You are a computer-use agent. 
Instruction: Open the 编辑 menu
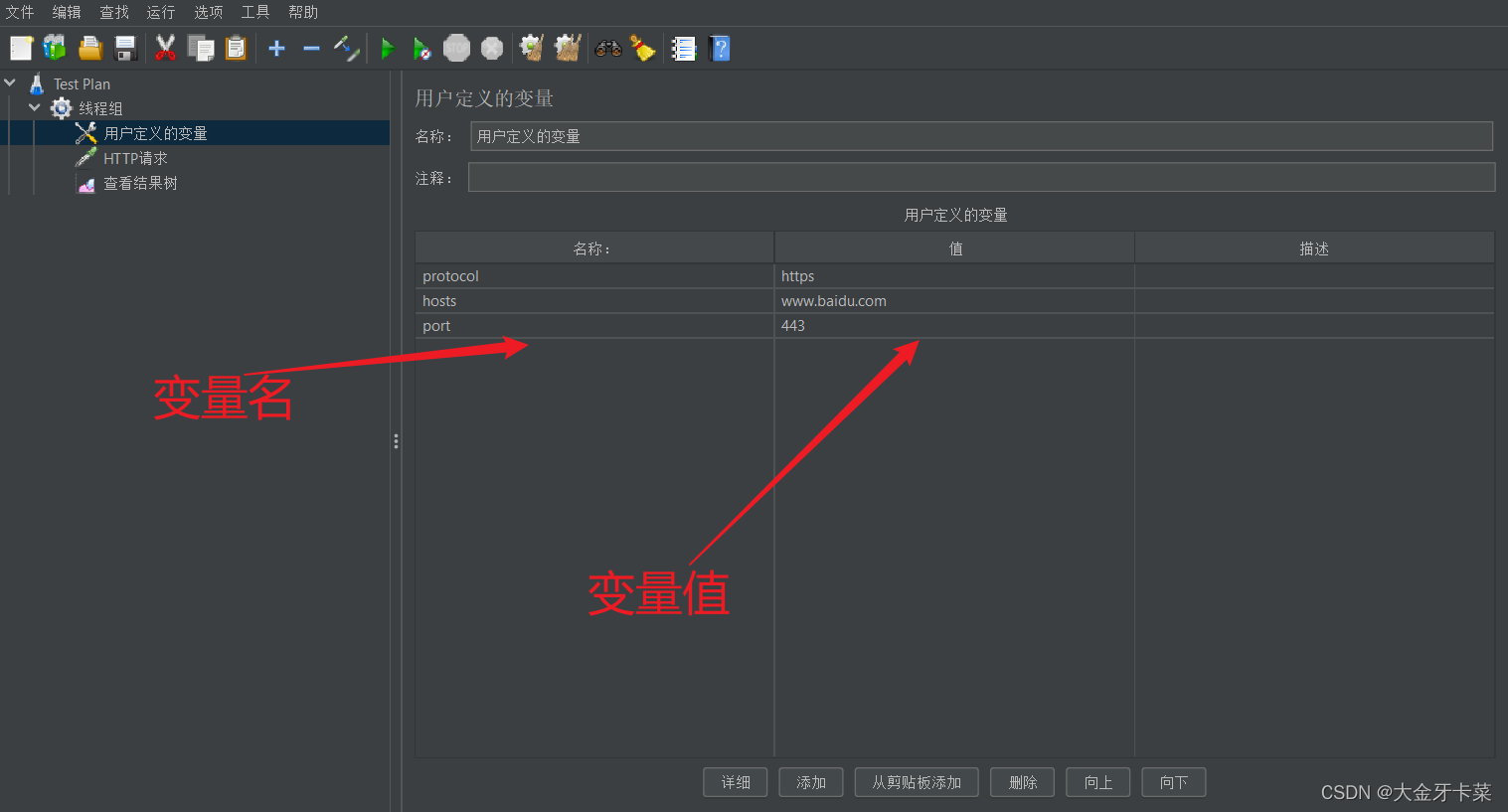pos(67,12)
